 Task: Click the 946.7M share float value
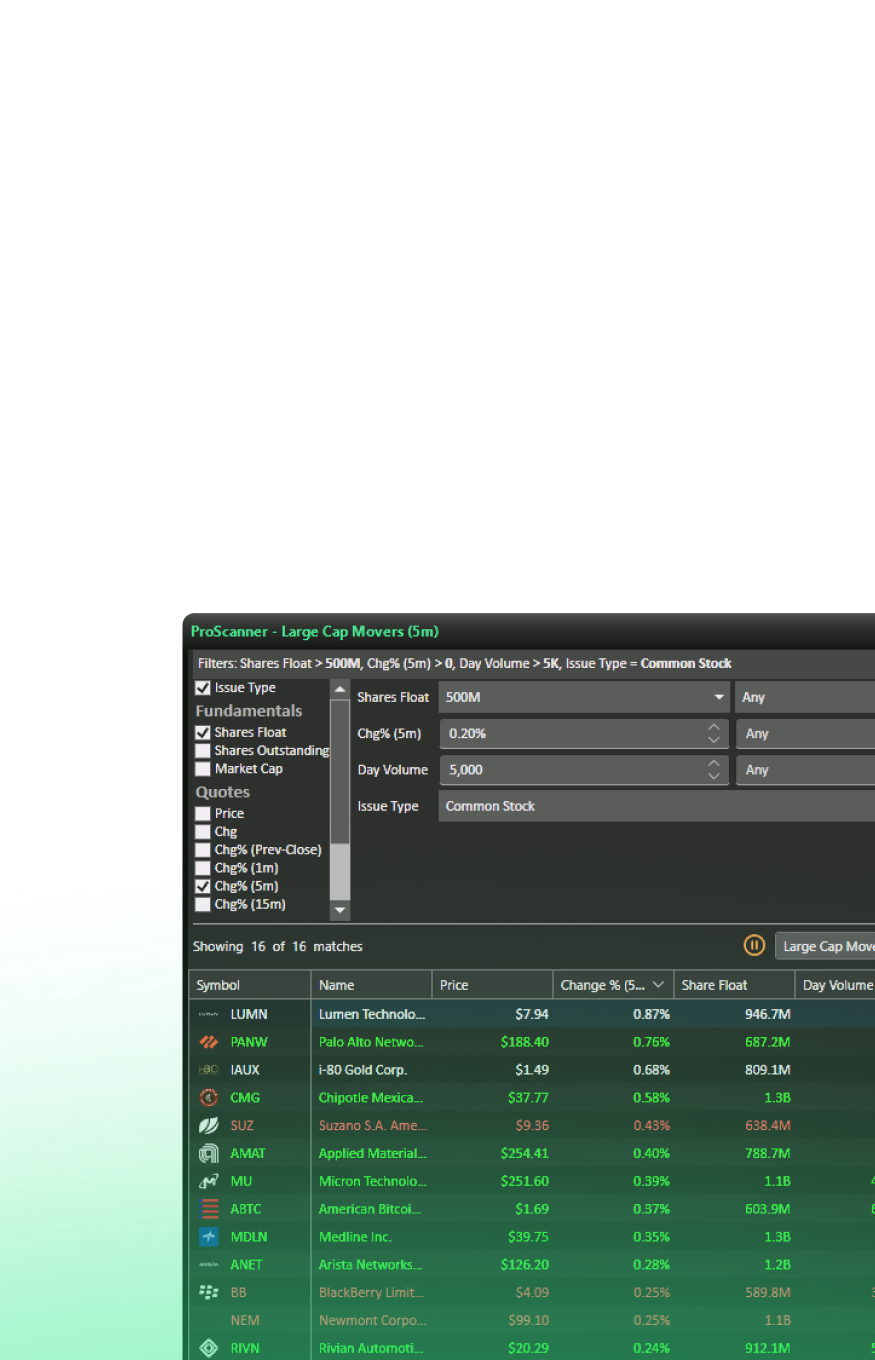[768, 1013]
